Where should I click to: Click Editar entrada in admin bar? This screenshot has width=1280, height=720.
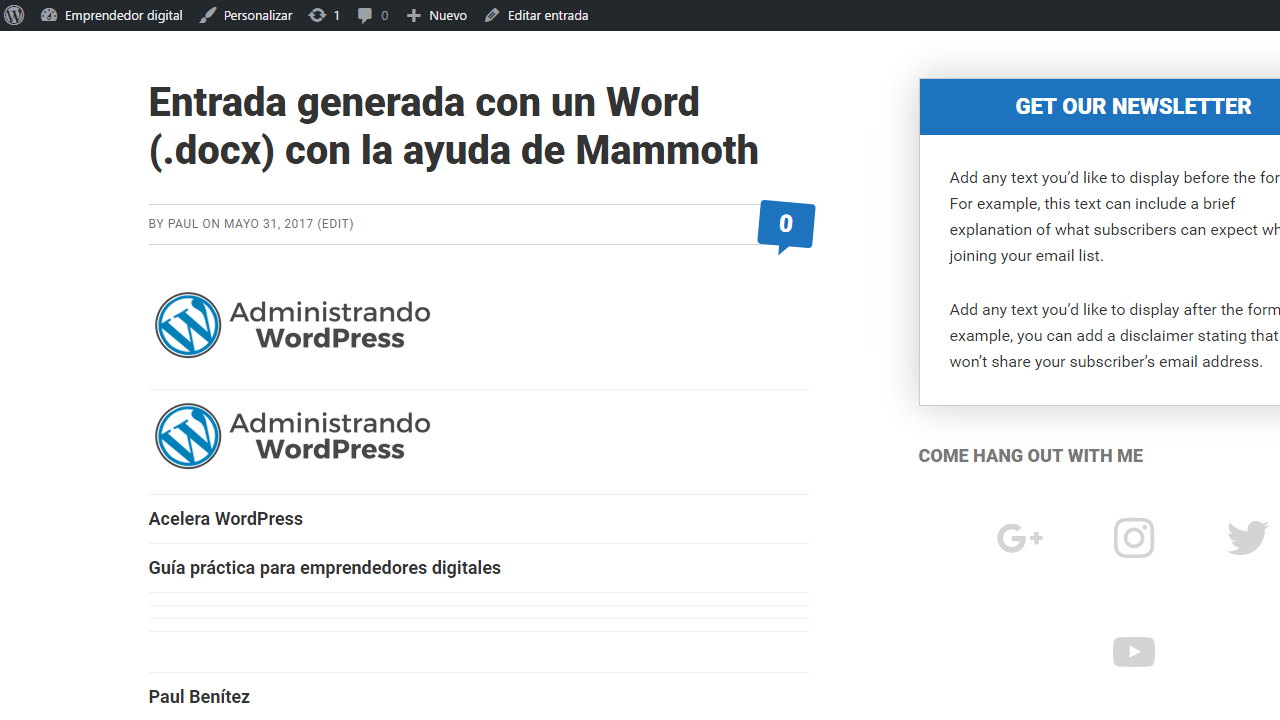pyautogui.click(x=536, y=15)
